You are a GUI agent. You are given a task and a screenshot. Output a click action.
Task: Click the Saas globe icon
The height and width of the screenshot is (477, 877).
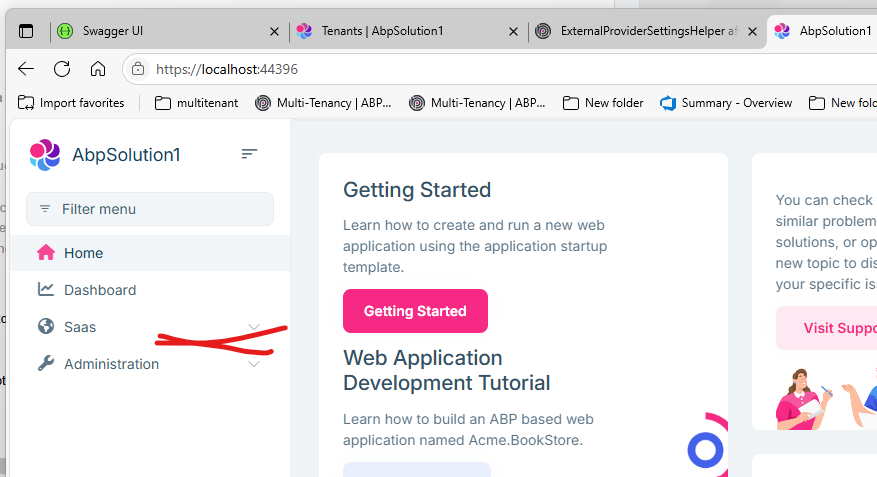click(x=46, y=327)
